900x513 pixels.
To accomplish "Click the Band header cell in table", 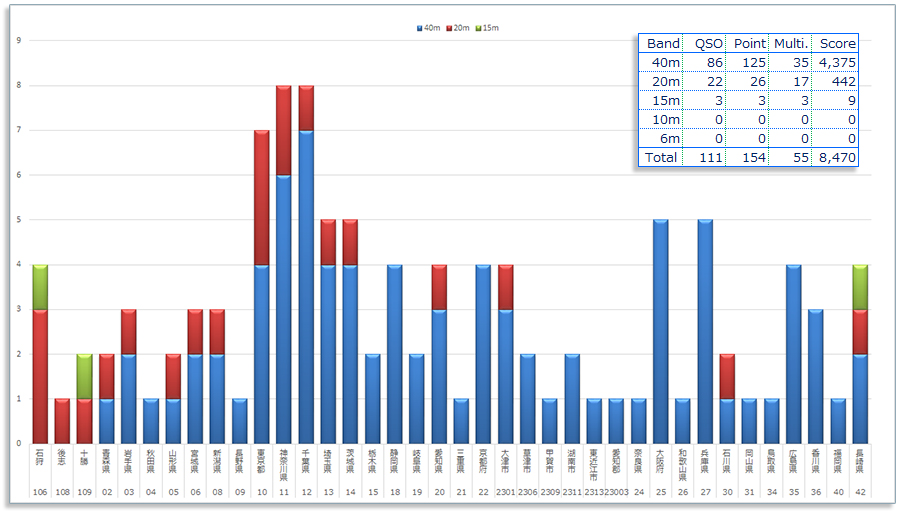I will coord(663,43).
